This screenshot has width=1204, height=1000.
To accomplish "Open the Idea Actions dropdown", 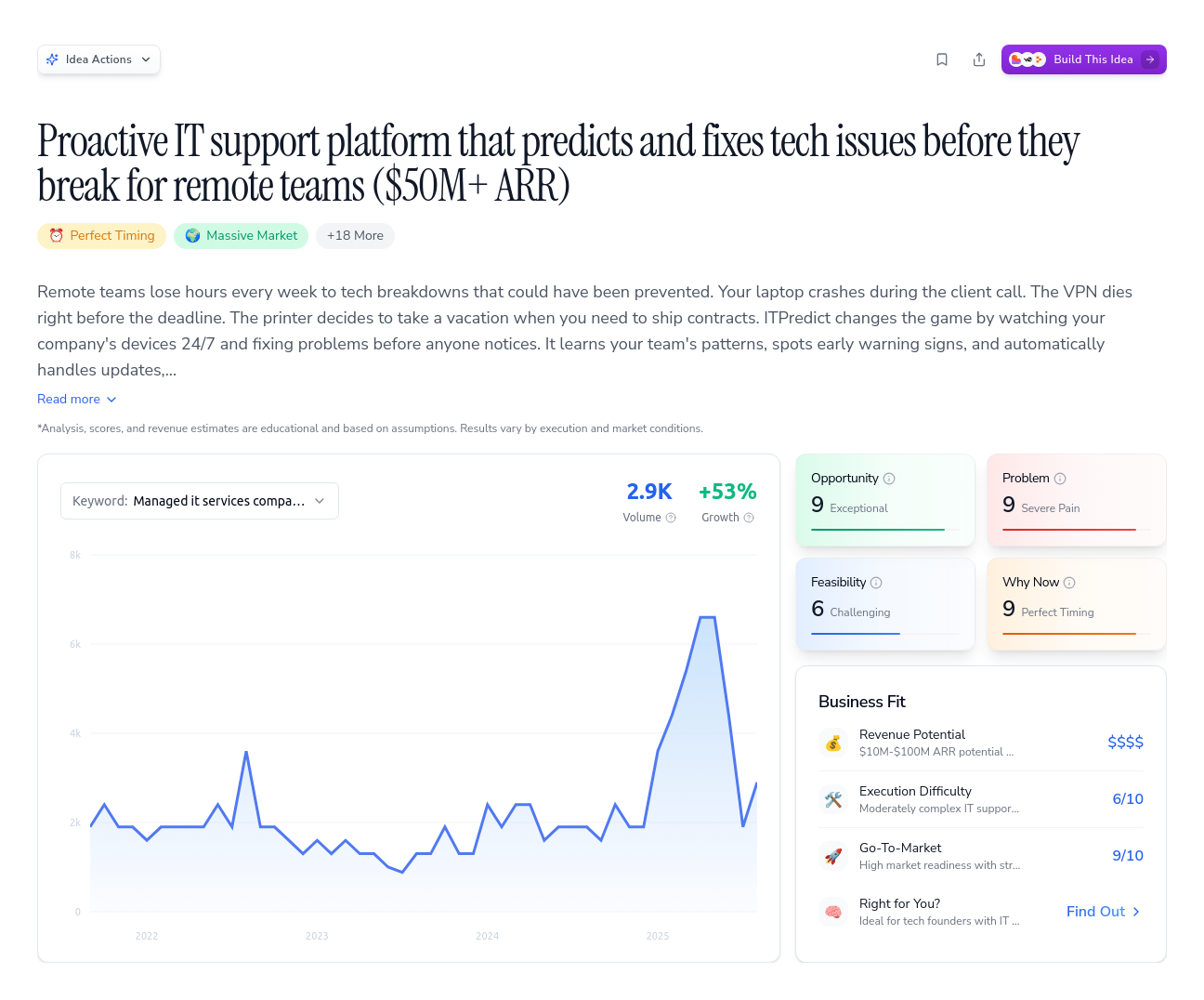I will (98, 59).
